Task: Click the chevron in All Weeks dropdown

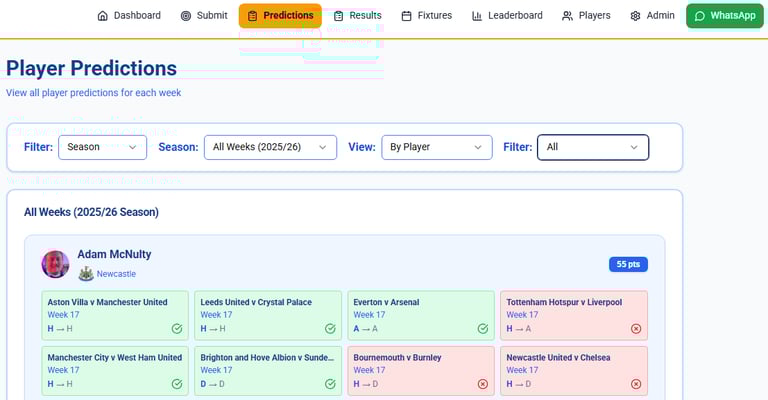Action: 322,147
